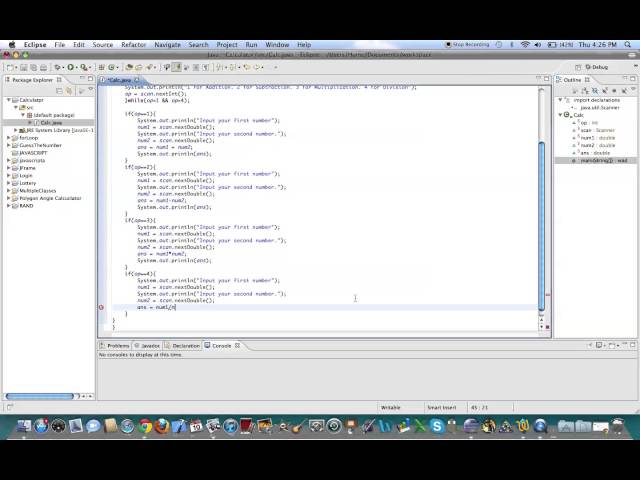Start debugging with the Debug bug icon
The height and width of the screenshot is (480, 640).
[x=58, y=67]
